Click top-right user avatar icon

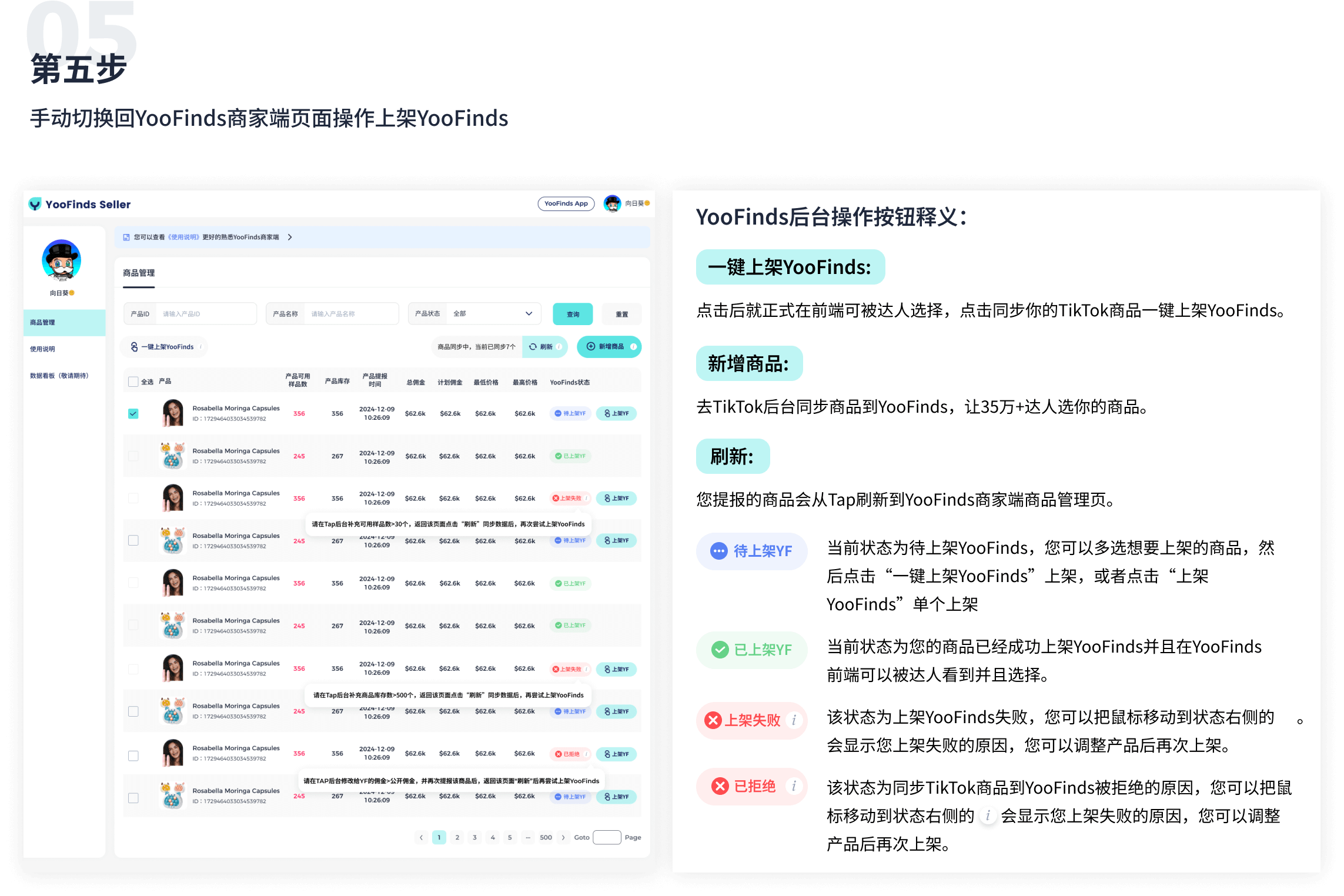point(612,203)
